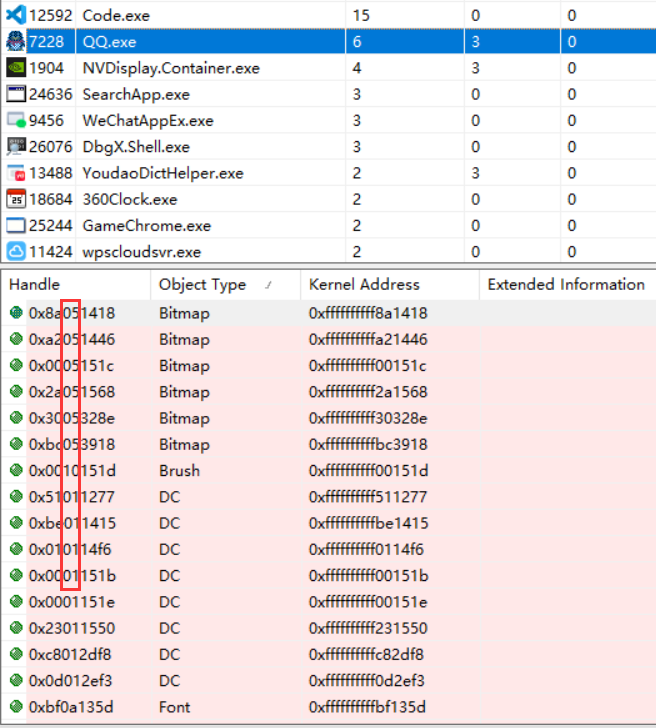
Task: Click PID 13488 cell
Action: coord(51,173)
